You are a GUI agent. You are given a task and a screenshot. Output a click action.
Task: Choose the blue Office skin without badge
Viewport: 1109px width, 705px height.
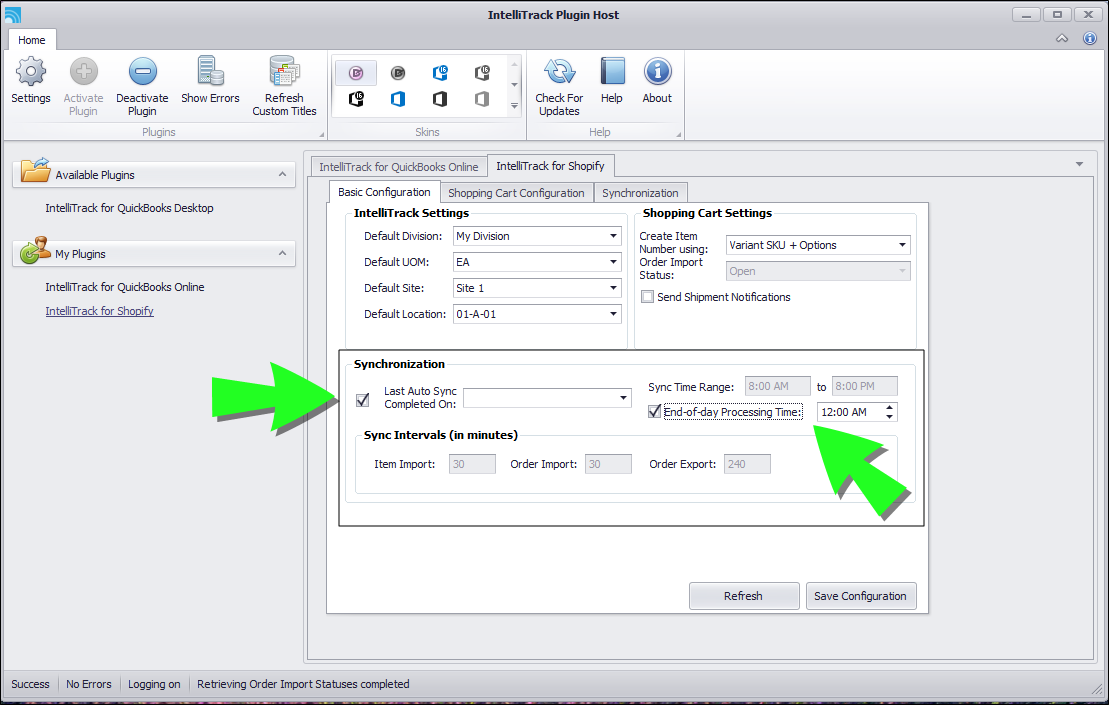pyautogui.click(x=398, y=98)
